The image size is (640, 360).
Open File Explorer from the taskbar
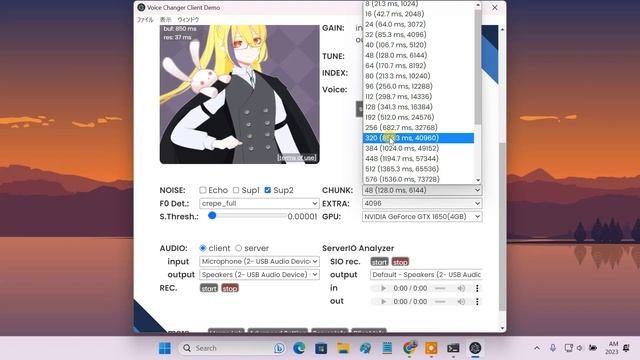343,348
